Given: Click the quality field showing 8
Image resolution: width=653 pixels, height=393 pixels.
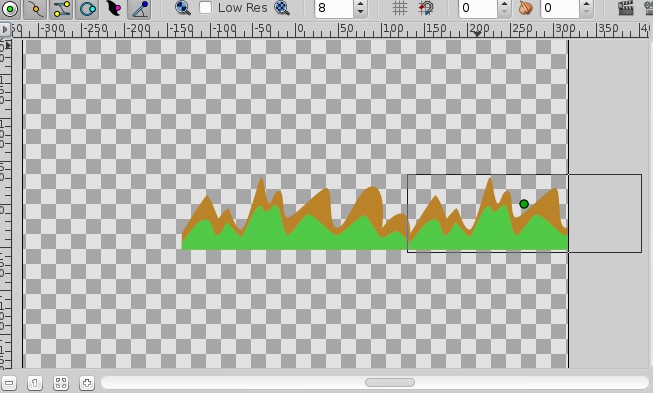Looking at the screenshot, I should tap(334, 8).
